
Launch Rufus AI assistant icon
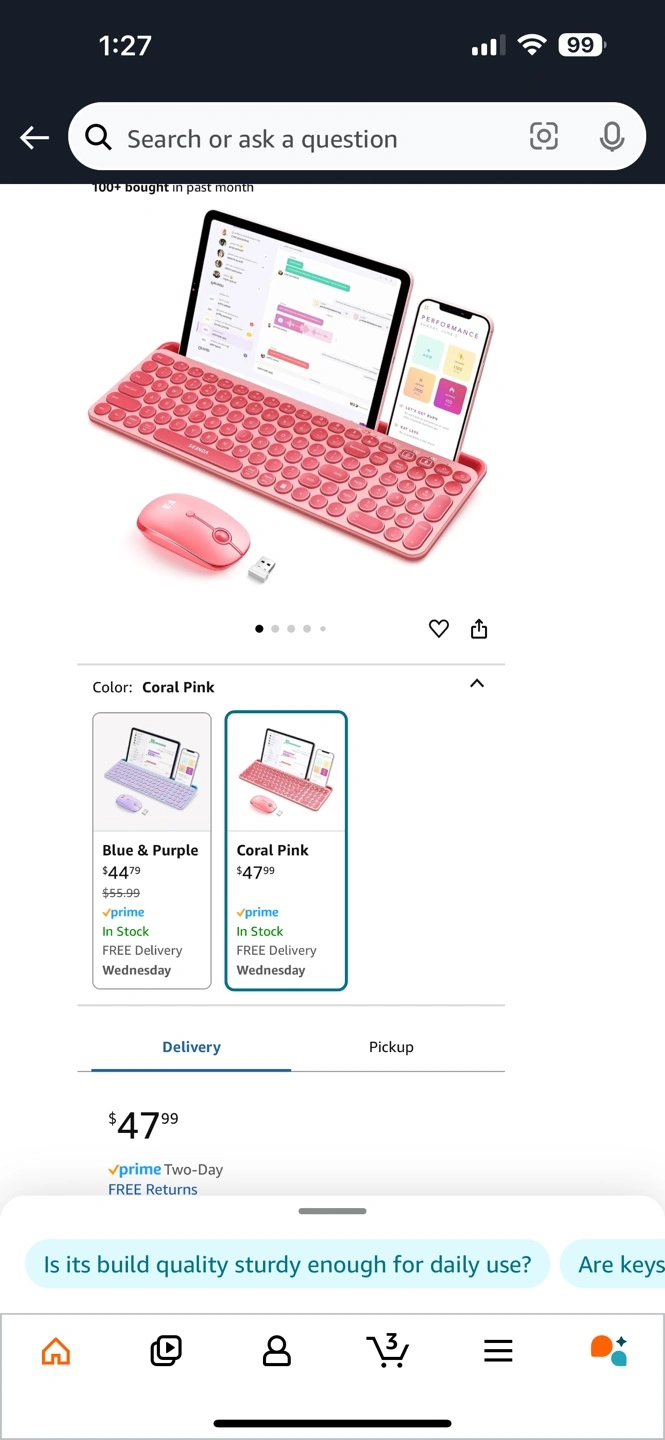[x=608, y=1350]
